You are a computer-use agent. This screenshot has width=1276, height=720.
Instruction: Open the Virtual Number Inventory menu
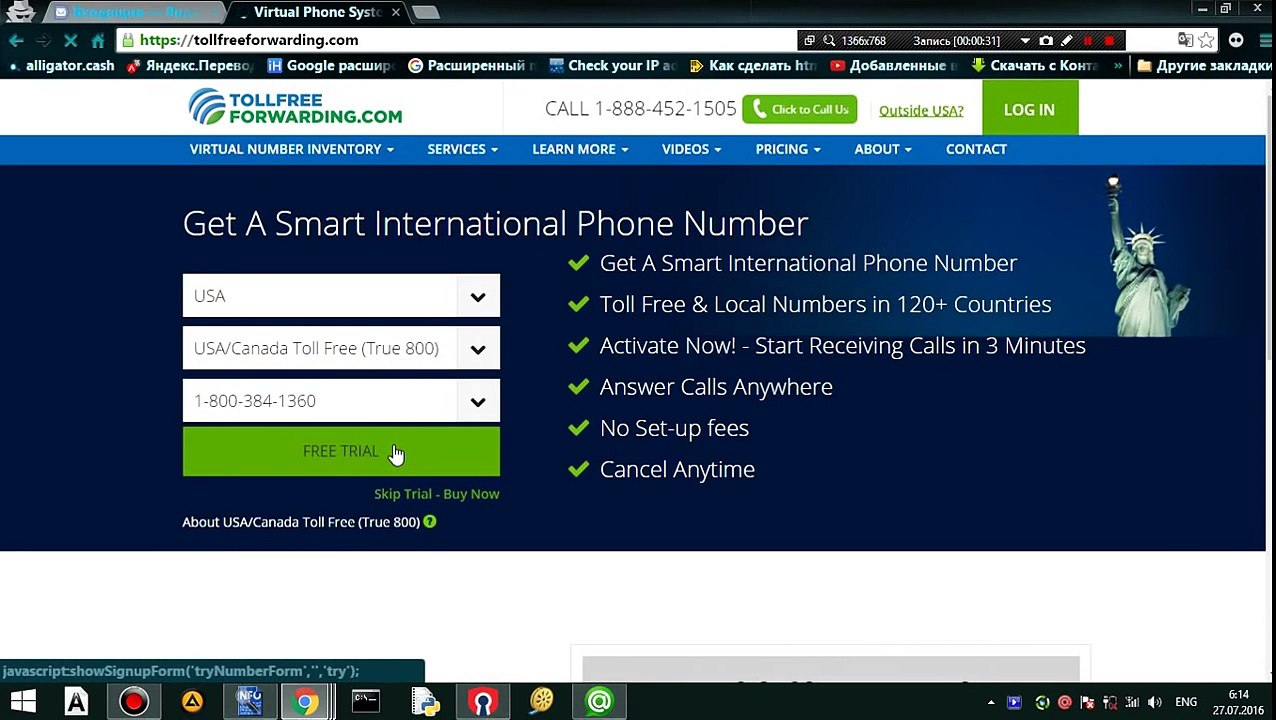[291, 149]
